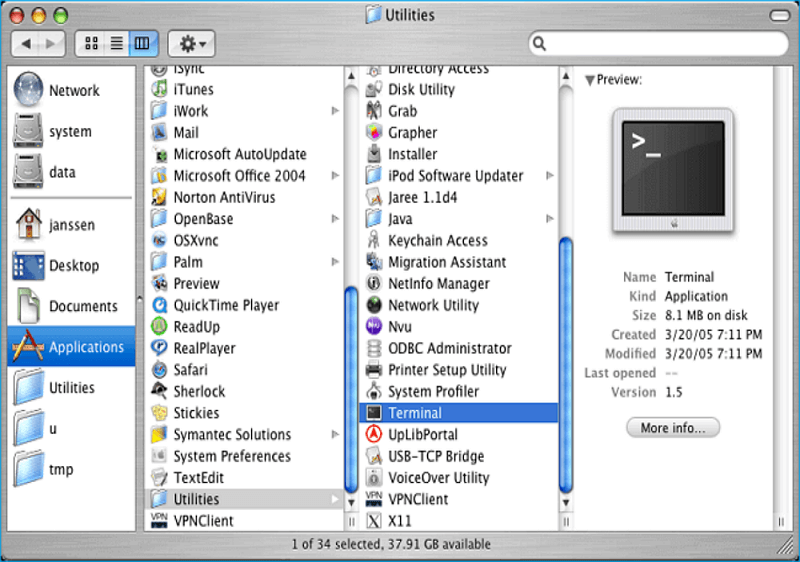
Task: Open the janssen home folder icon
Action: pos(29,224)
